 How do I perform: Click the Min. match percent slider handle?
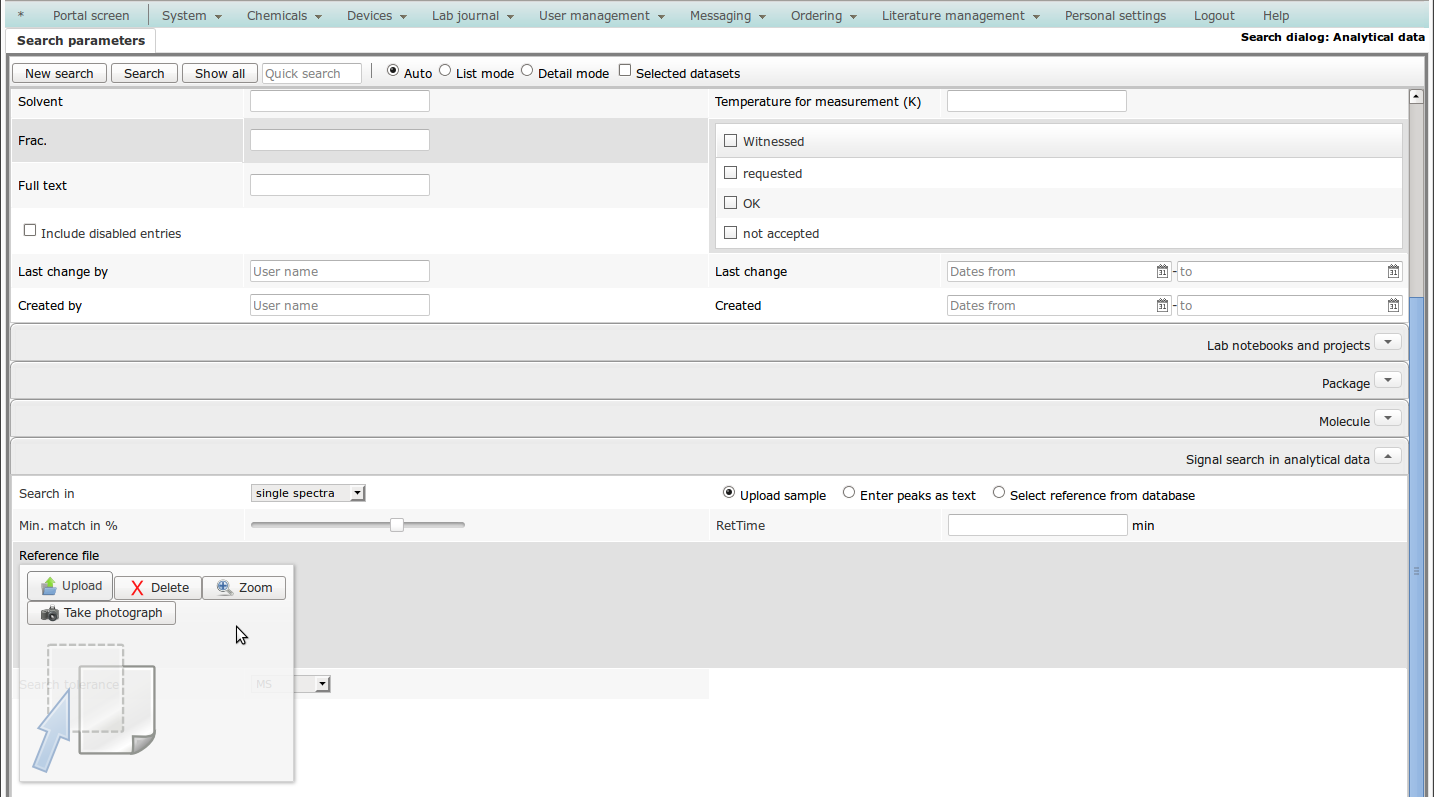point(397,525)
